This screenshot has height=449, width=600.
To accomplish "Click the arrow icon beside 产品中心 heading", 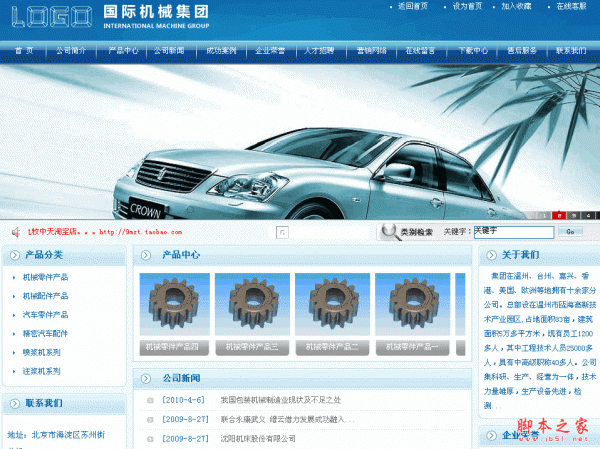I will tap(146, 255).
